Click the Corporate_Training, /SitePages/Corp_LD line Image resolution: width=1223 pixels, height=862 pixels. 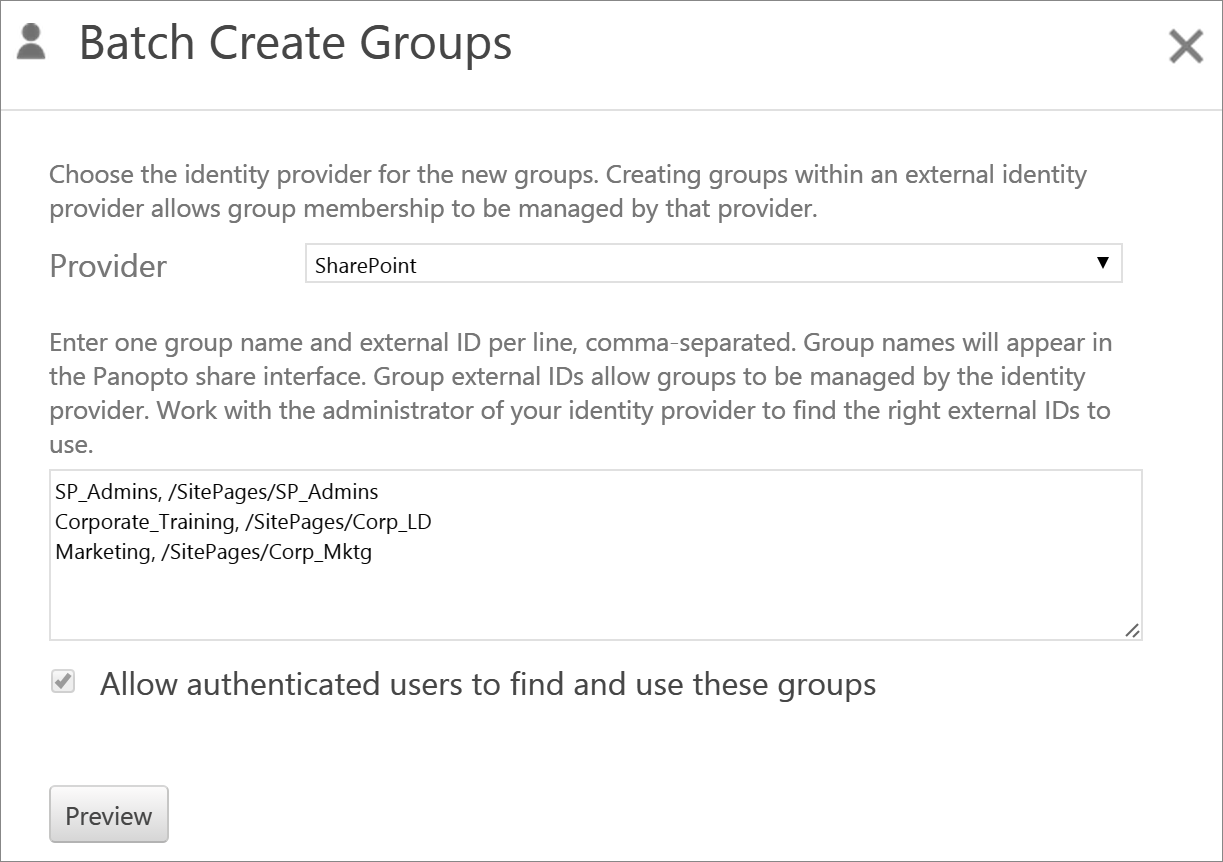click(x=243, y=522)
